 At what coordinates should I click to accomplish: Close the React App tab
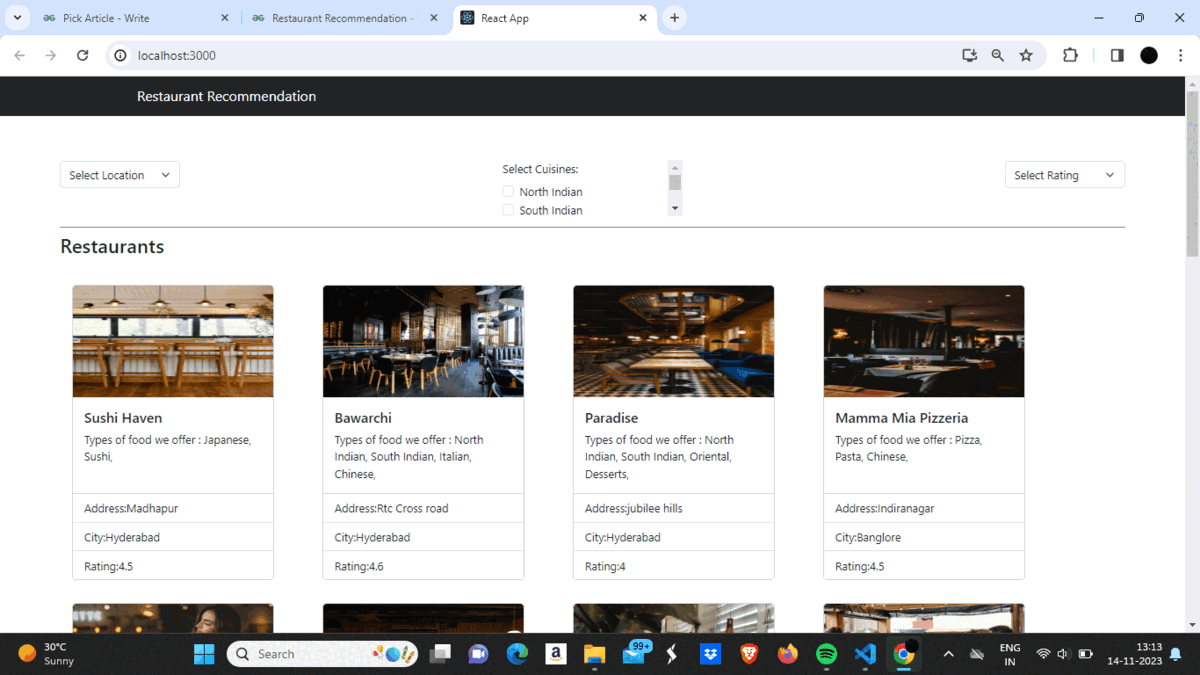(x=643, y=18)
